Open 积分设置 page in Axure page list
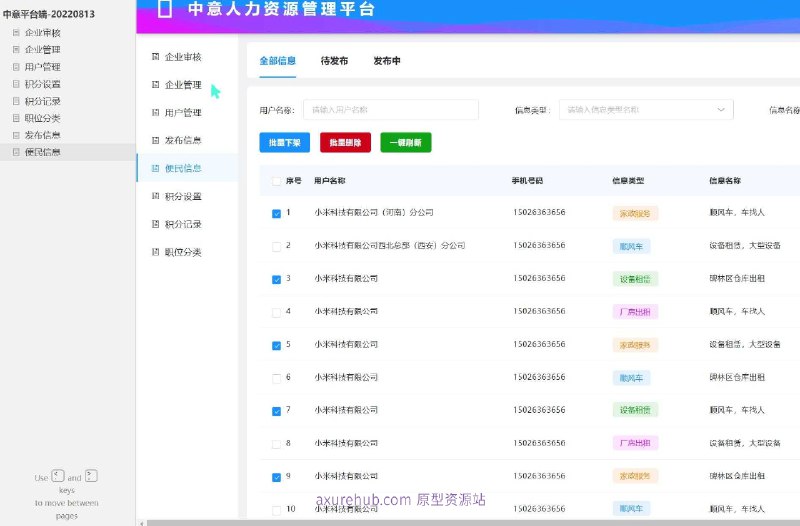Screen dimensions: 800x526 point(42,84)
